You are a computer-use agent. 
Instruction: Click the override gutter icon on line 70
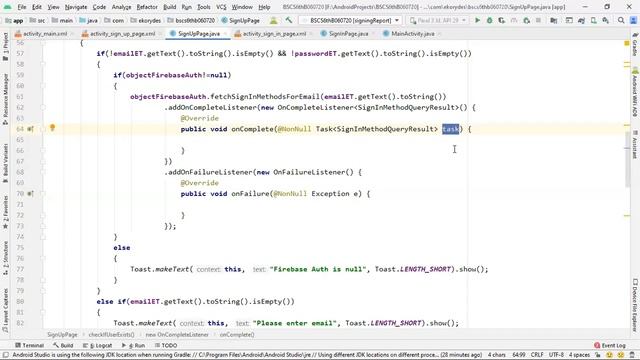pos(30,193)
